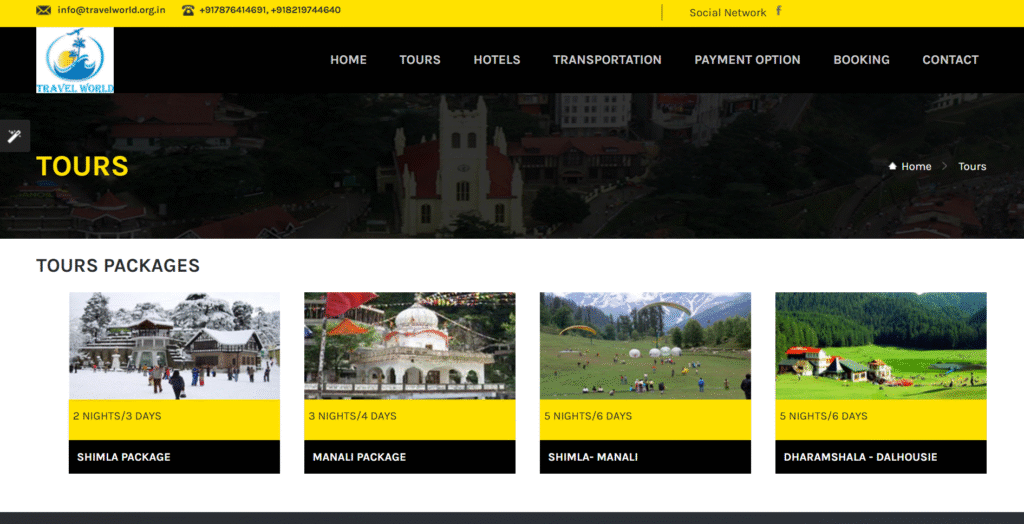Open the MANALI PACKAGE title
Screen dimensions: 1024x524
click(359, 457)
